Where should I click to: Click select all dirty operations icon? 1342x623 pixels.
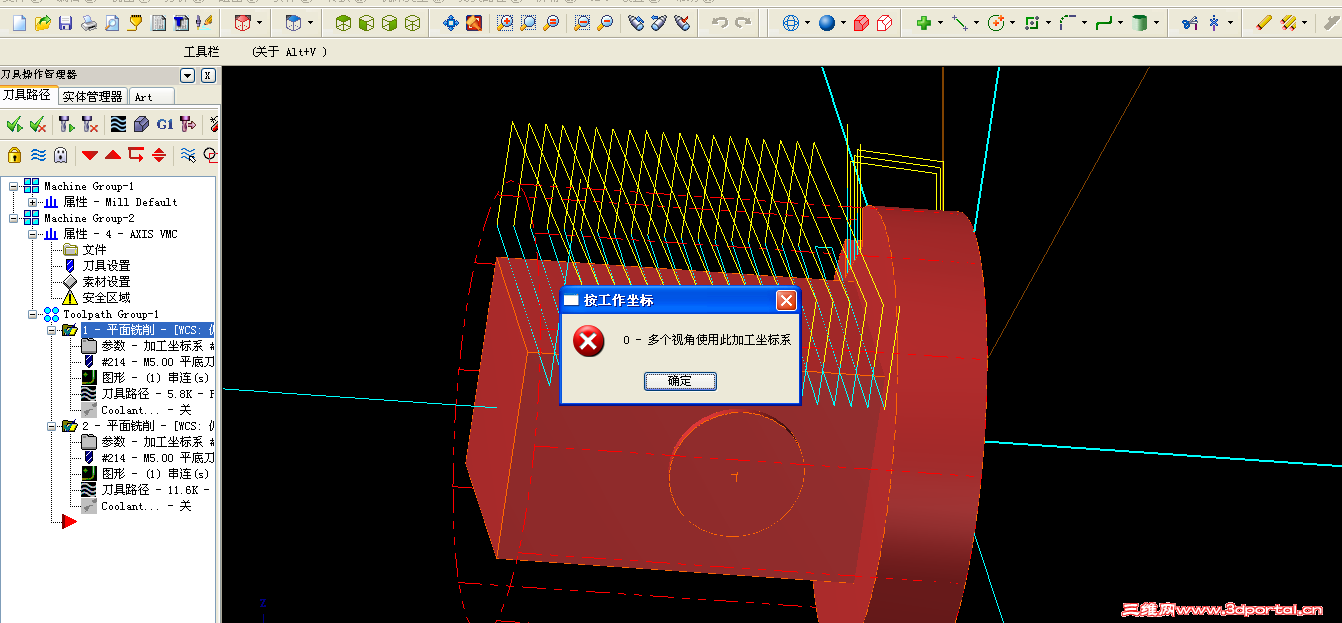point(38,124)
